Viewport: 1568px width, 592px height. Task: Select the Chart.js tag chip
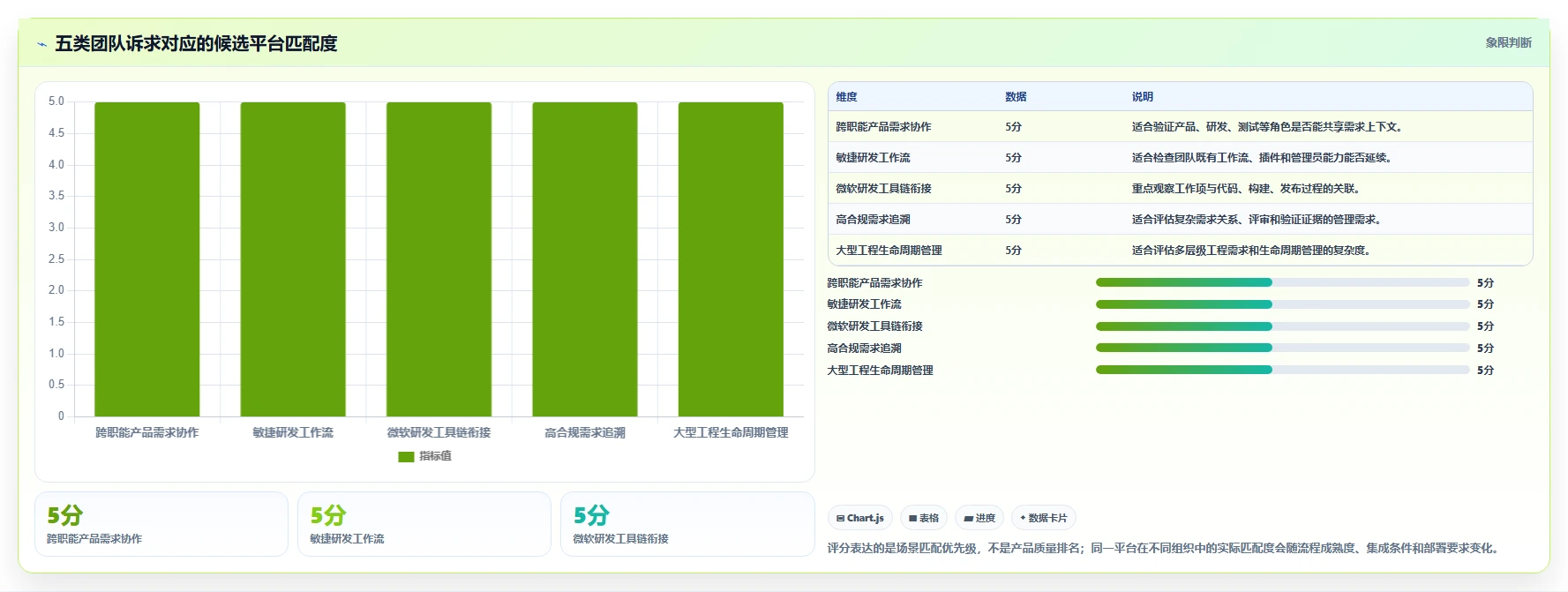point(860,518)
